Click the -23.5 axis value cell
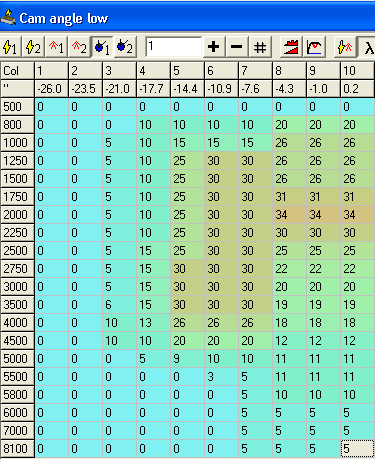 click(x=86, y=89)
